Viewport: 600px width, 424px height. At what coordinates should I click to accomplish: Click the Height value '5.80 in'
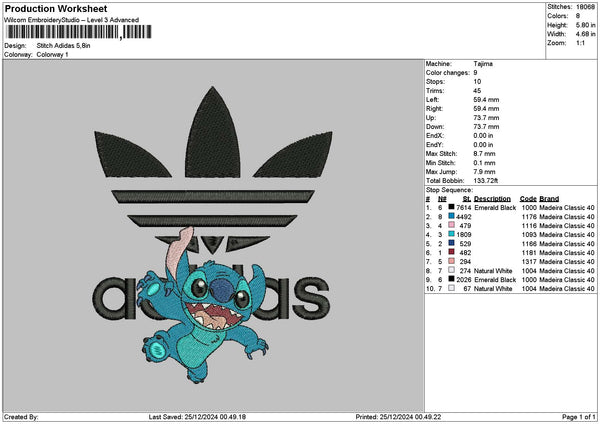(x=585, y=25)
